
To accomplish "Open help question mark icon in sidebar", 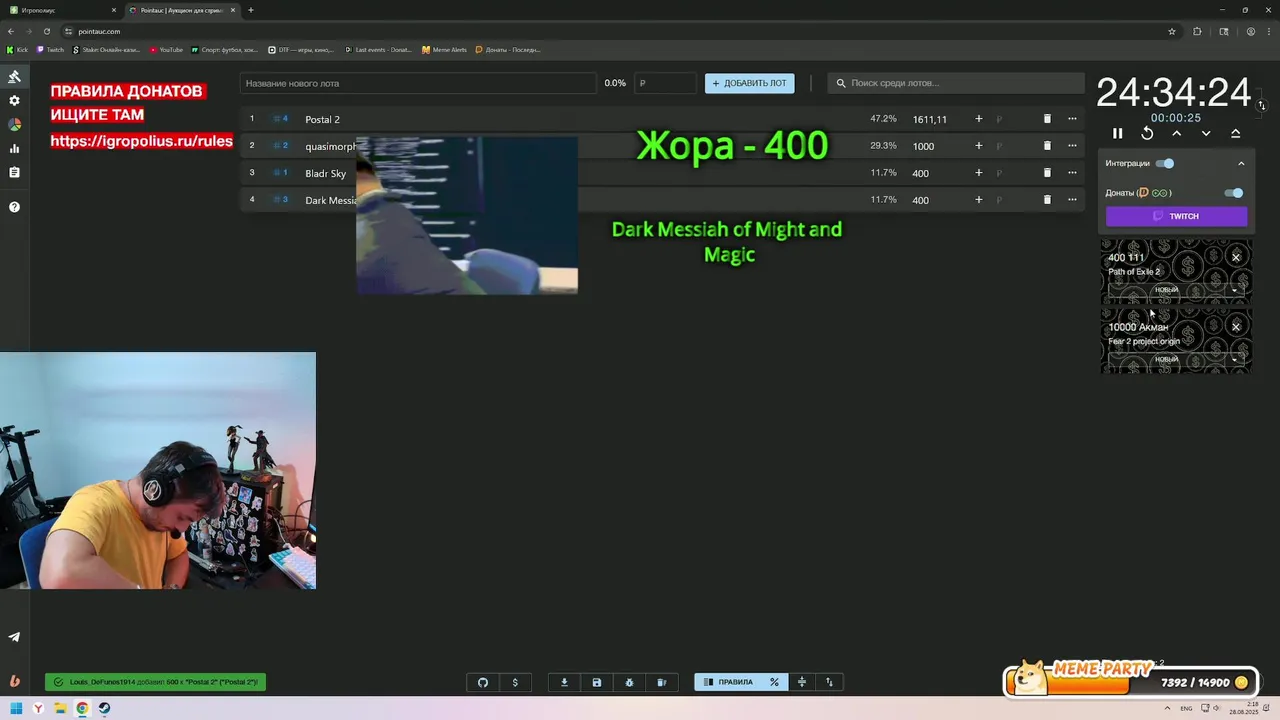I will (14, 207).
